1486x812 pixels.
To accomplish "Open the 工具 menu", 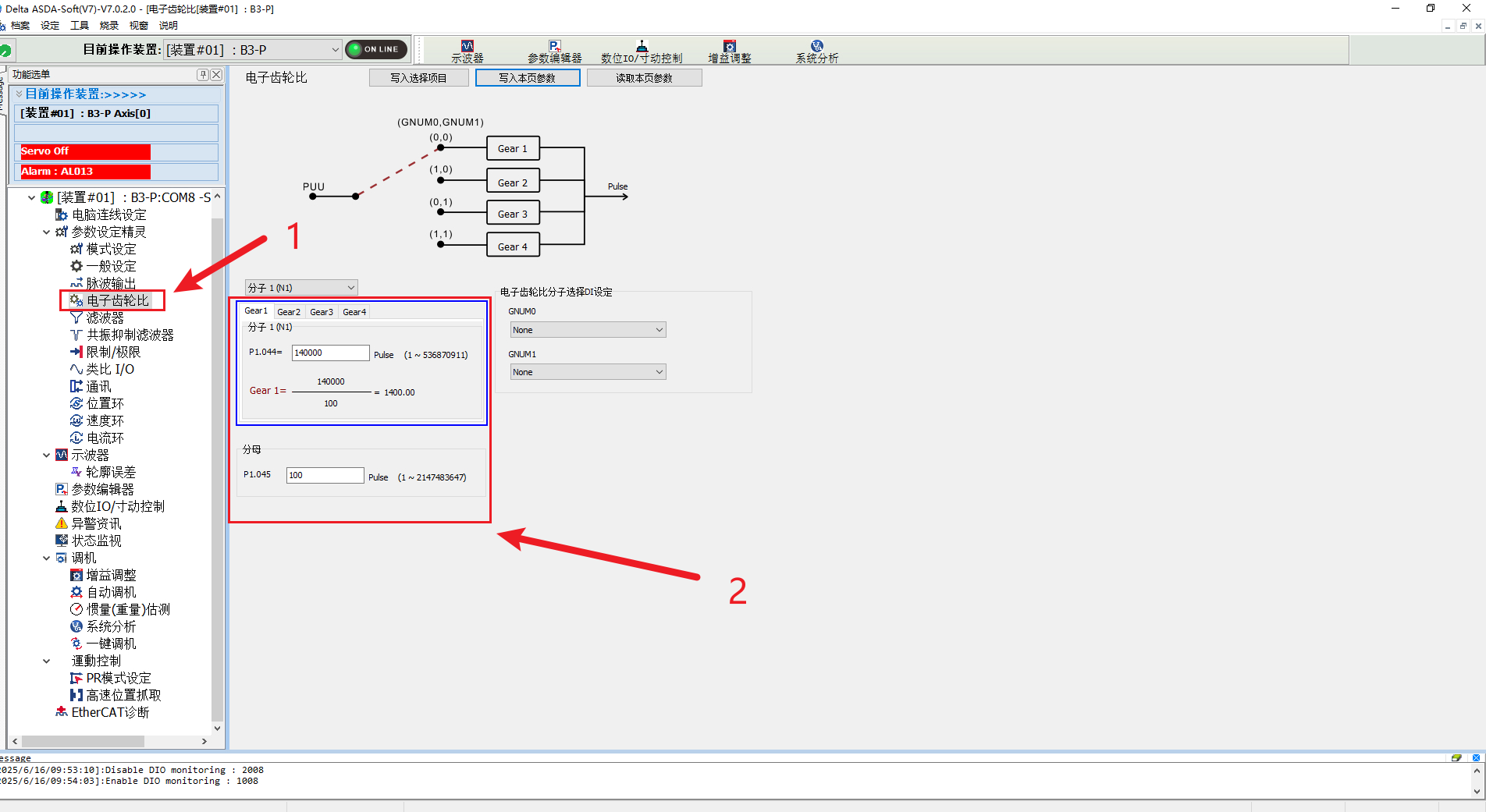I will (x=80, y=26).
